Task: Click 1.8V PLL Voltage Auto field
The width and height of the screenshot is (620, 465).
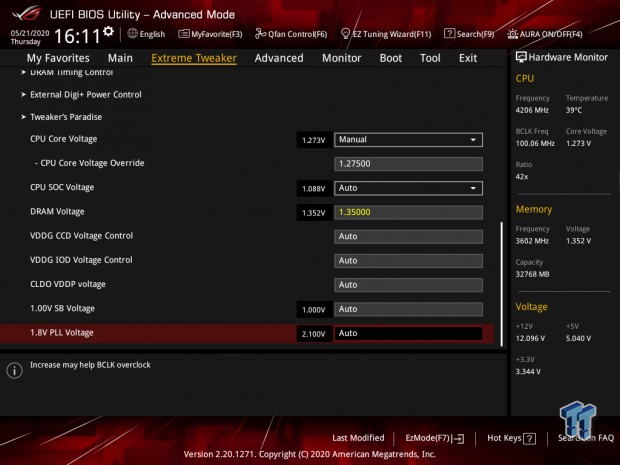Action: pos(408,333)
